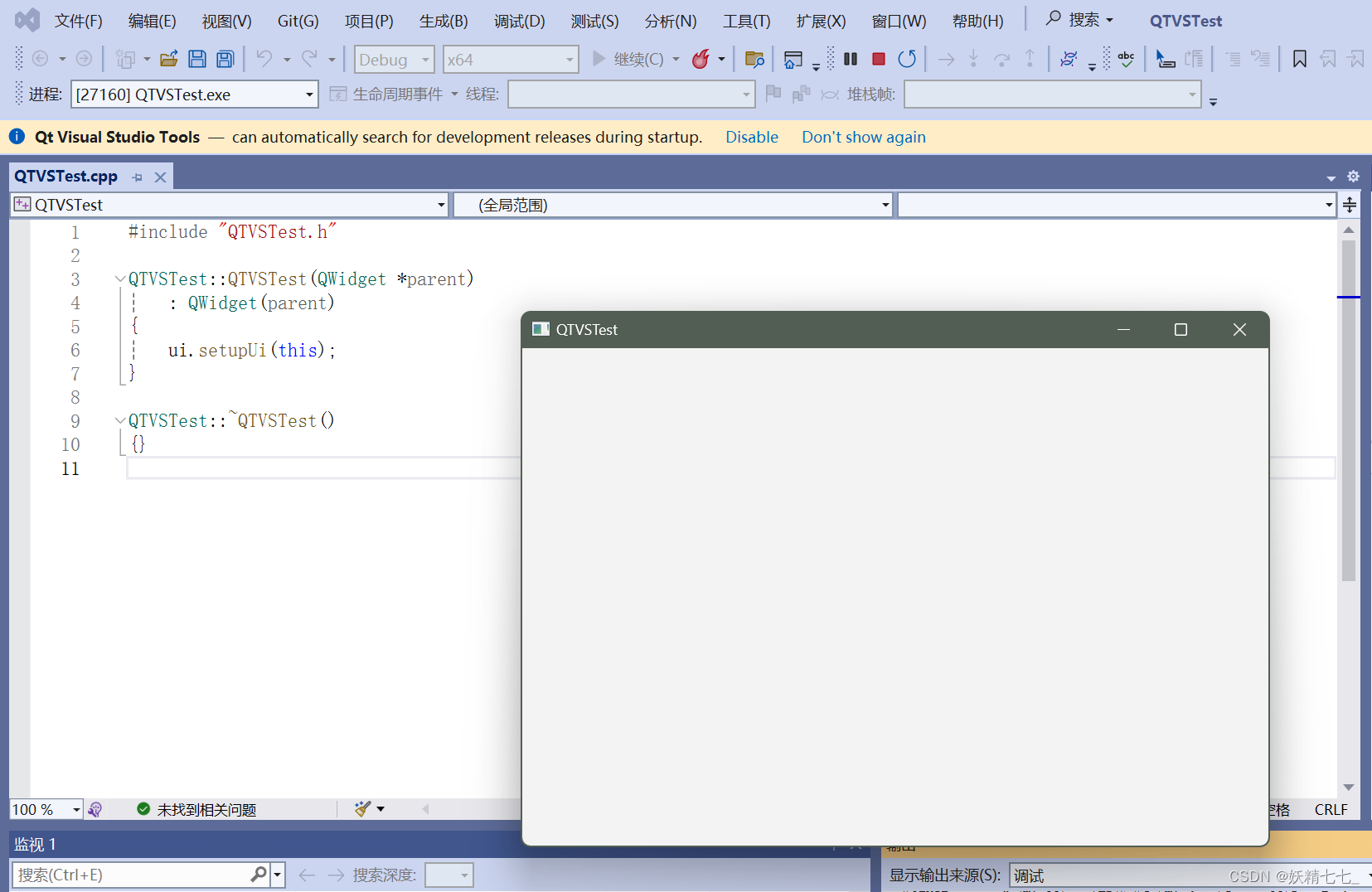The height and width of the screenshot is (892, 1372).
Task: Open the 100 % zoom level dropdown
Action: 46,809
